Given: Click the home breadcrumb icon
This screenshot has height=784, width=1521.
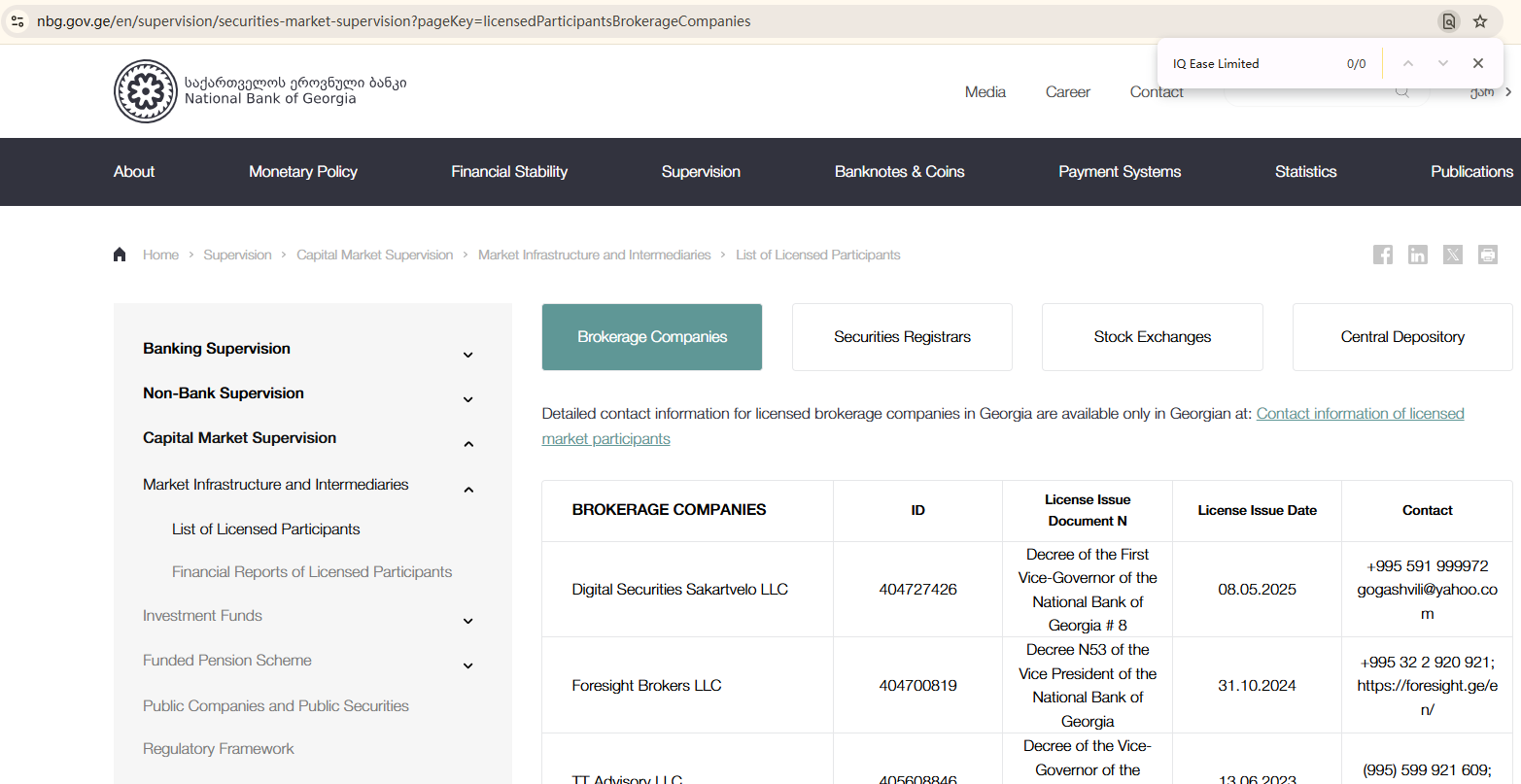Looking at the screenshot, I should click(x=120, y=255).
